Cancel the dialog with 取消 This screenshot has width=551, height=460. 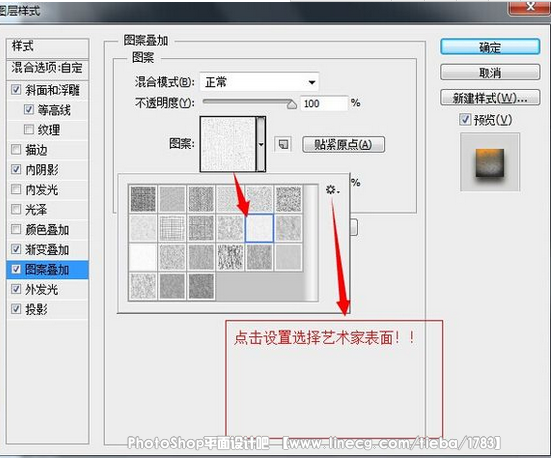(x=490, y=72)
